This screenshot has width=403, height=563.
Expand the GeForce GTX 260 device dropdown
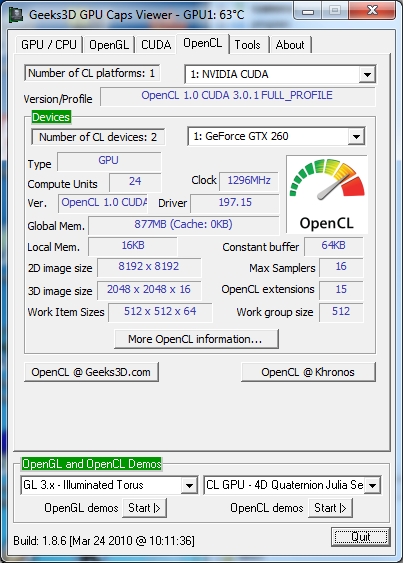[x=356, y=136]
